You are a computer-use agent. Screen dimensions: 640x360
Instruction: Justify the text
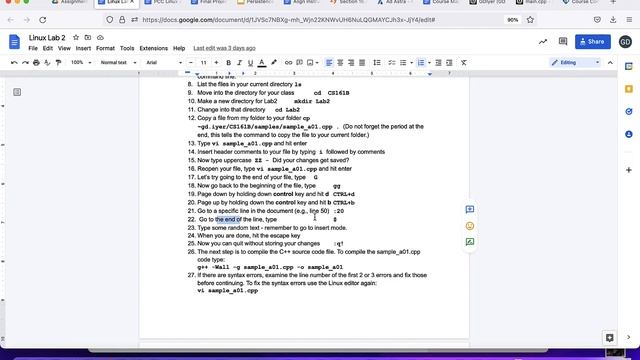pos(362,62)
